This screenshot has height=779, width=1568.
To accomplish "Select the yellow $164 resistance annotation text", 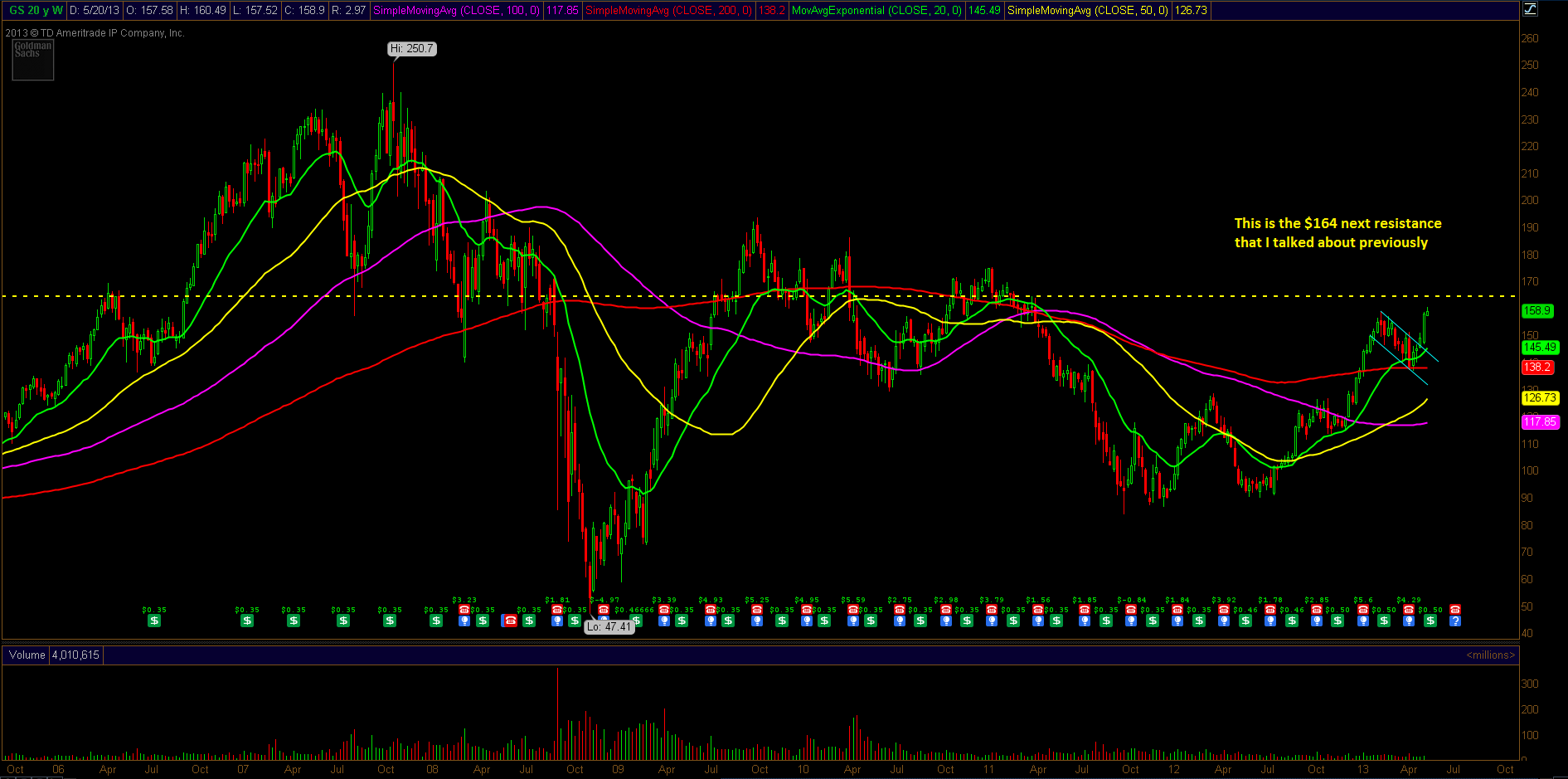I will [x=1337, y=233].
